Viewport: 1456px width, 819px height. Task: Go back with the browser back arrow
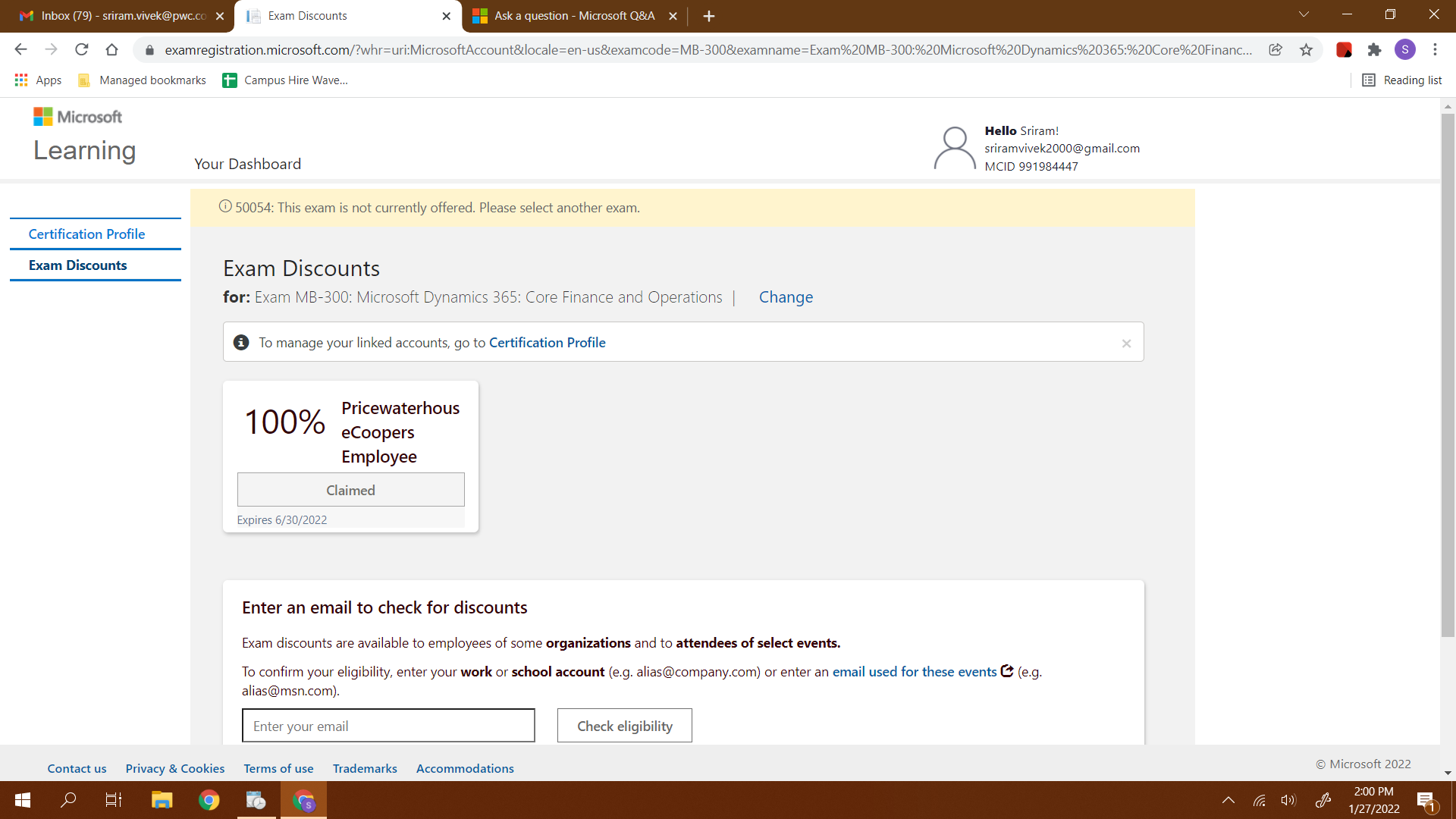20,49
